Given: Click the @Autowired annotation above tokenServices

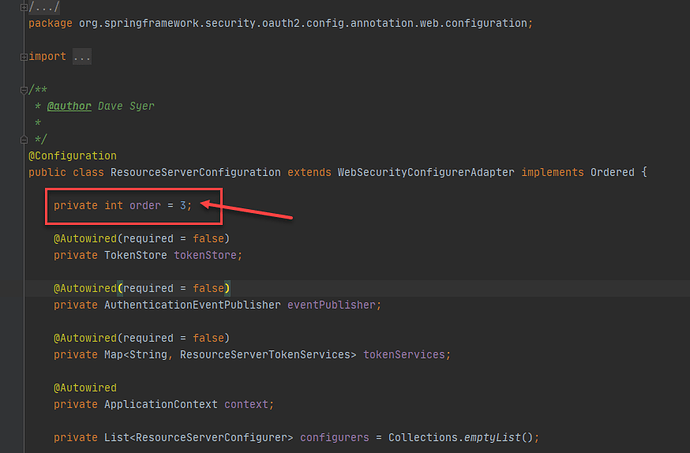Looking at the screenshot, I should (x=85, y=338).
